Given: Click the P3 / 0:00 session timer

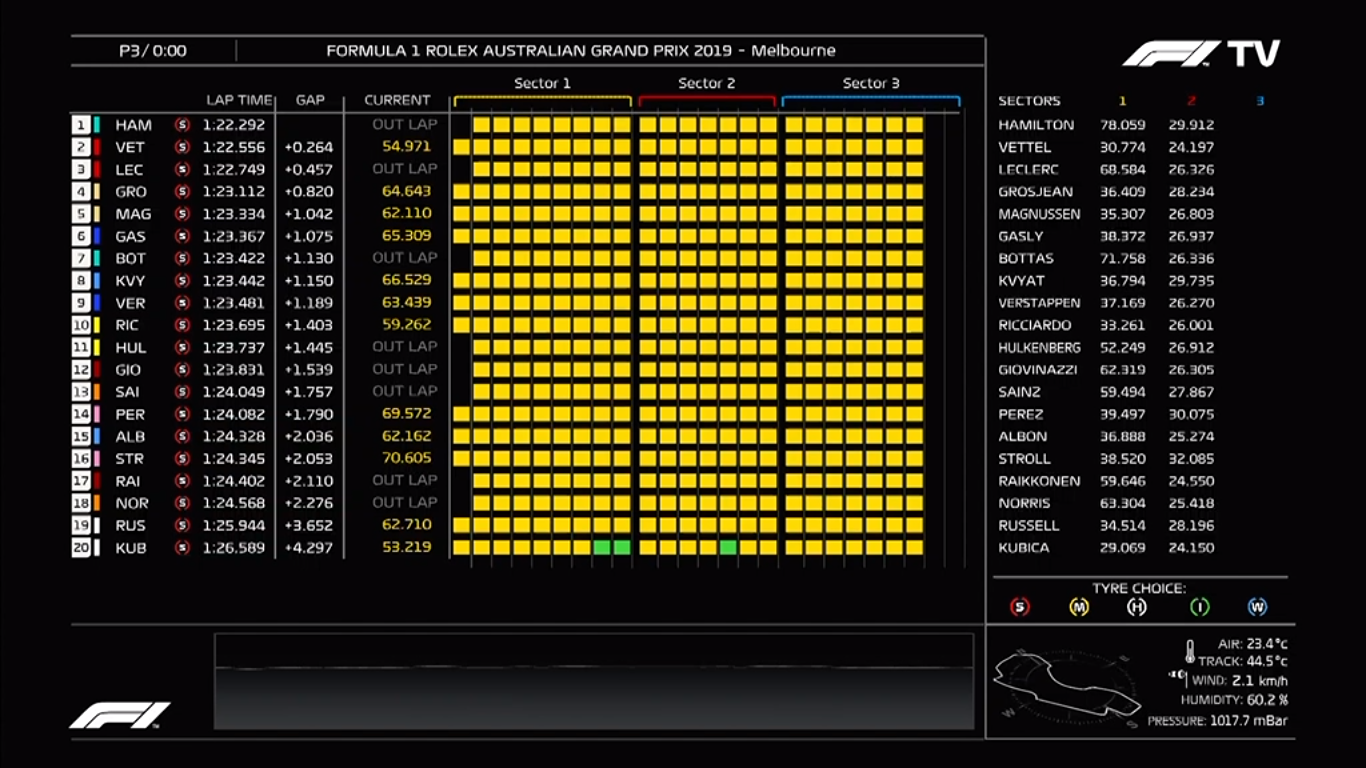Looking at the screenshot, I should (153, 51).
